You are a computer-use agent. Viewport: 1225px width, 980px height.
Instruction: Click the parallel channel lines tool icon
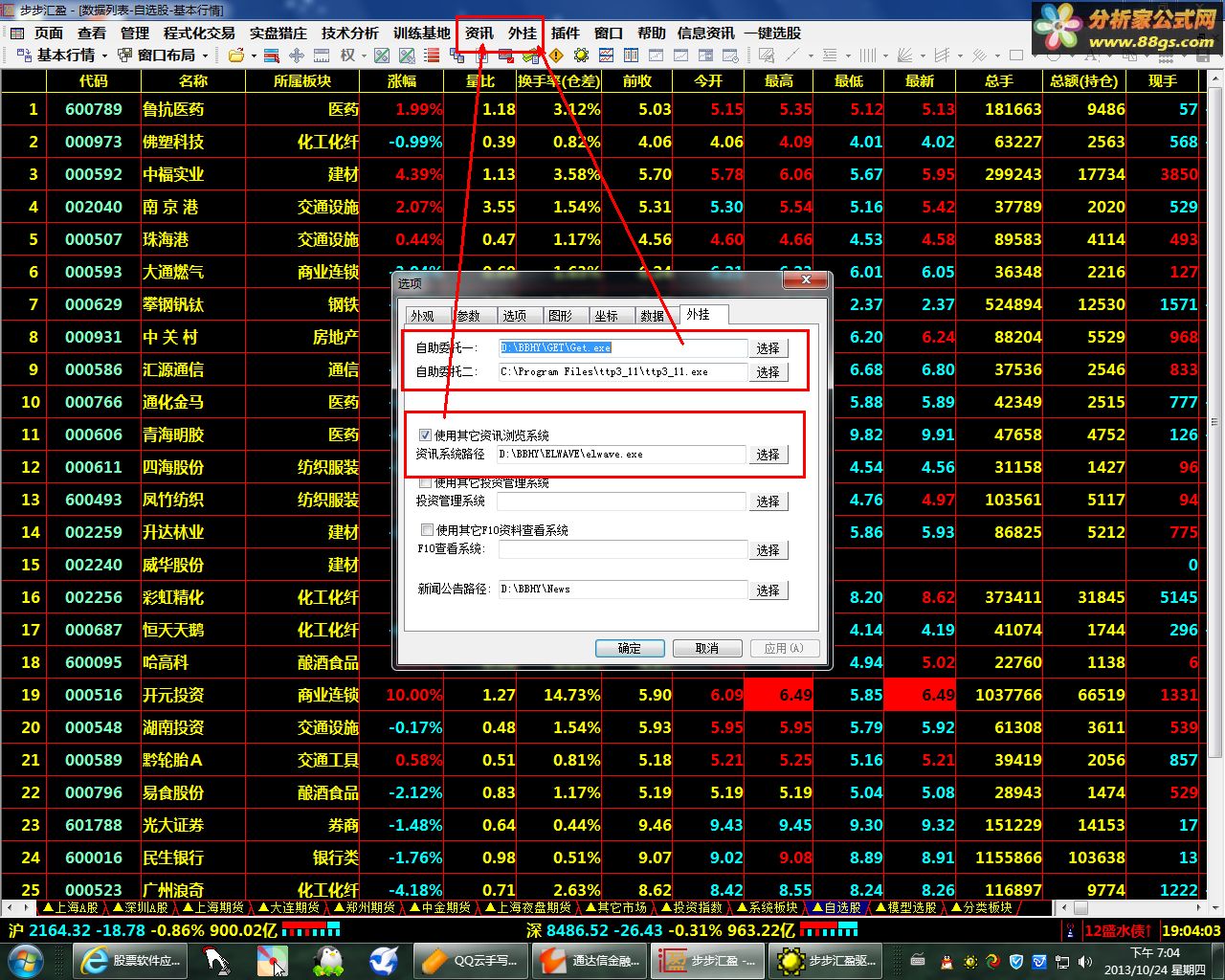pyautogui.click(x=943, y=56)
